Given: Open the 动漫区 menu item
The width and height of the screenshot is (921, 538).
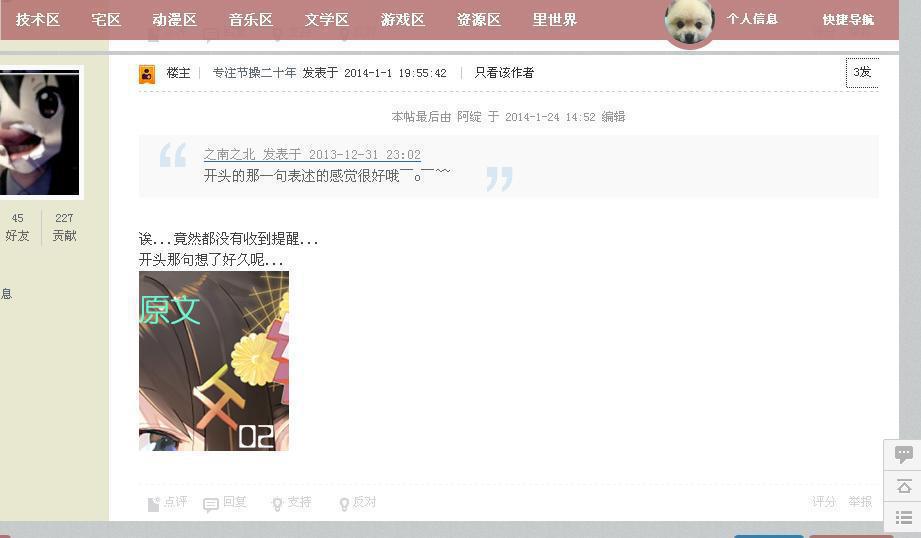Looking at the screenshot, I should (x=174, y=19).
